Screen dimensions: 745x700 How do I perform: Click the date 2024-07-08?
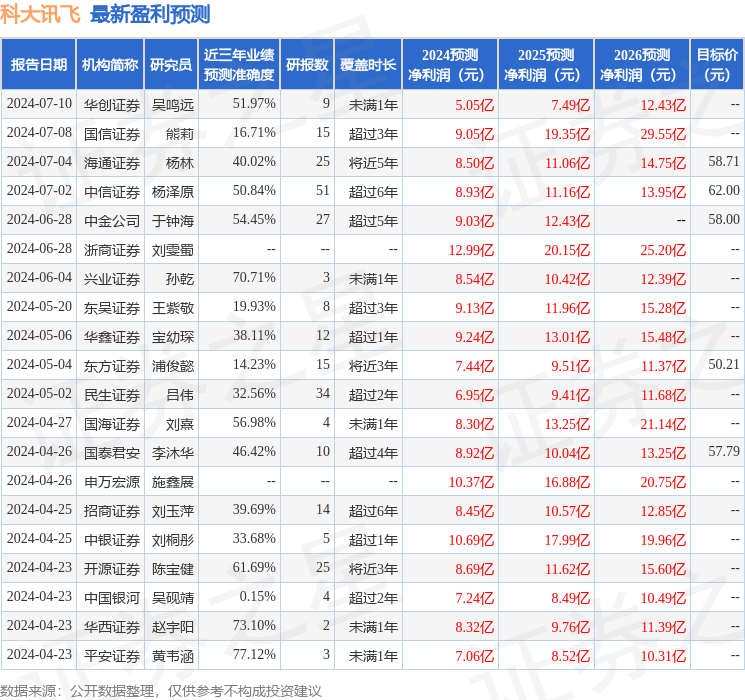click(x=39, y=133)
